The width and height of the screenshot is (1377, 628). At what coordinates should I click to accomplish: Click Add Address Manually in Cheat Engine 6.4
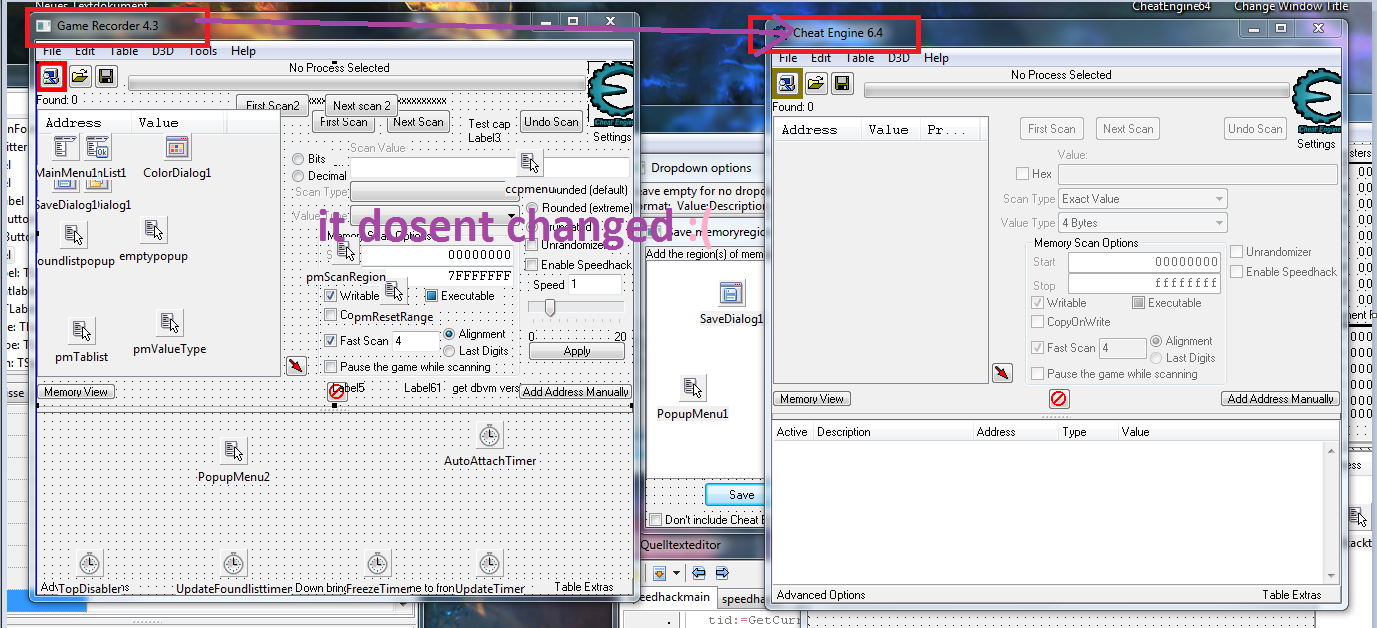1280,399
